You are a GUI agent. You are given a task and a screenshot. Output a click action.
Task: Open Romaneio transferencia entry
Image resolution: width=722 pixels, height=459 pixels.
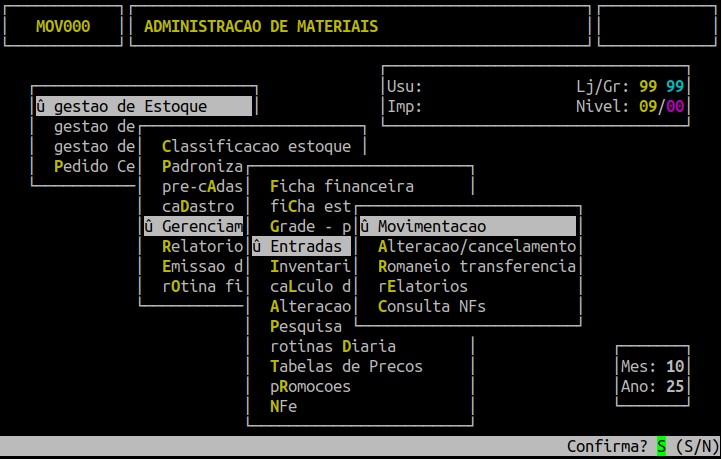click(x=476, y=266)
